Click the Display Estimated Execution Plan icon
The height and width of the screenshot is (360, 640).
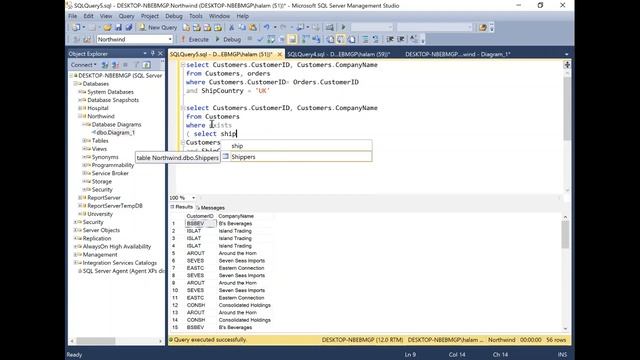(x=271, y=39)
